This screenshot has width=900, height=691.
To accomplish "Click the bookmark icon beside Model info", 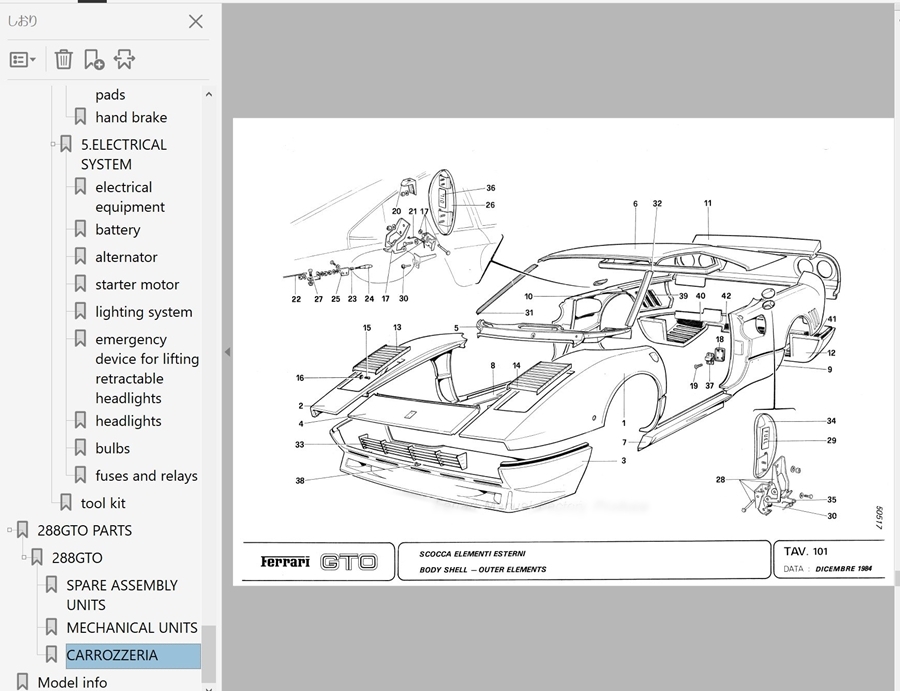I will 22,682.
